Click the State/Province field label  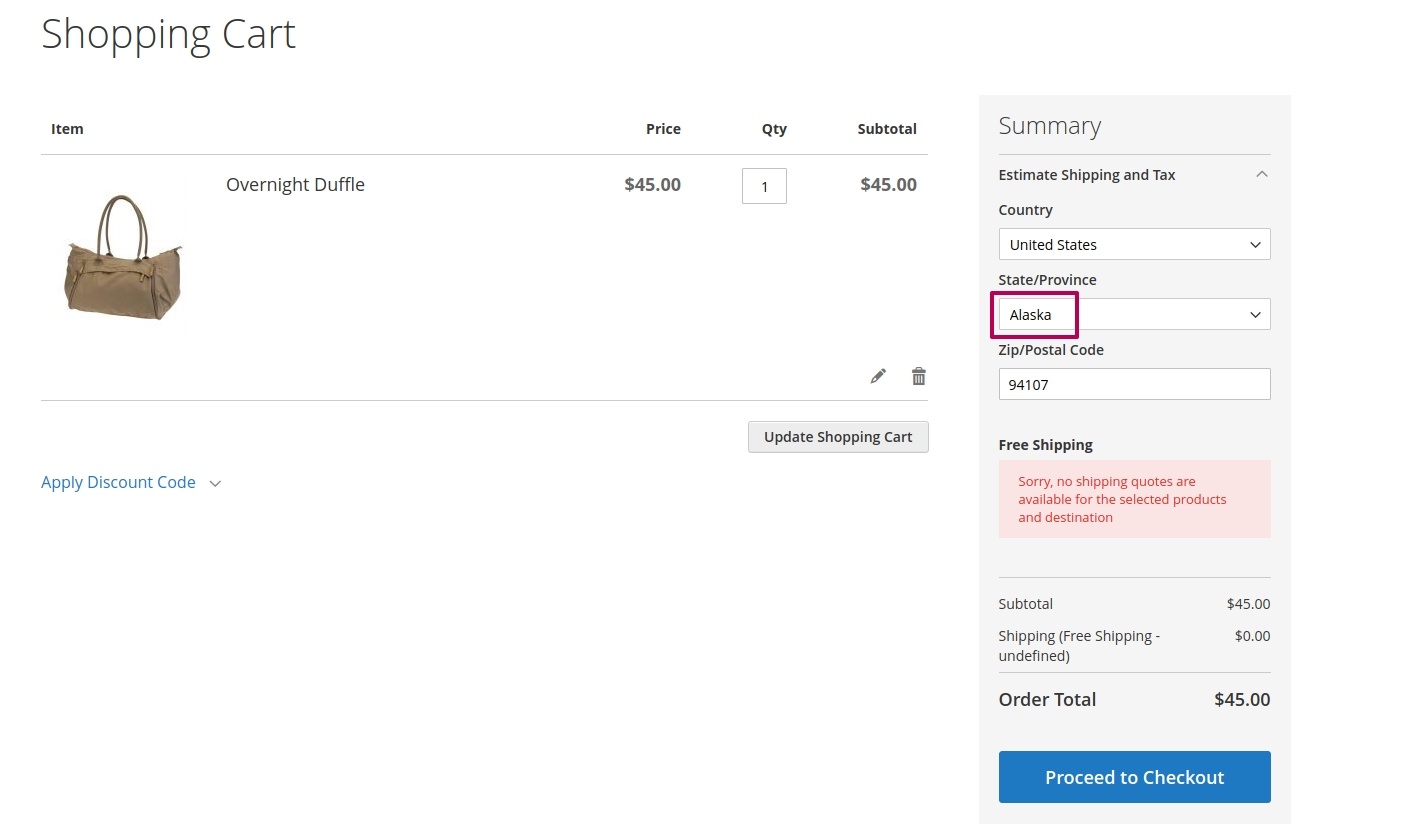[1047, 280]
